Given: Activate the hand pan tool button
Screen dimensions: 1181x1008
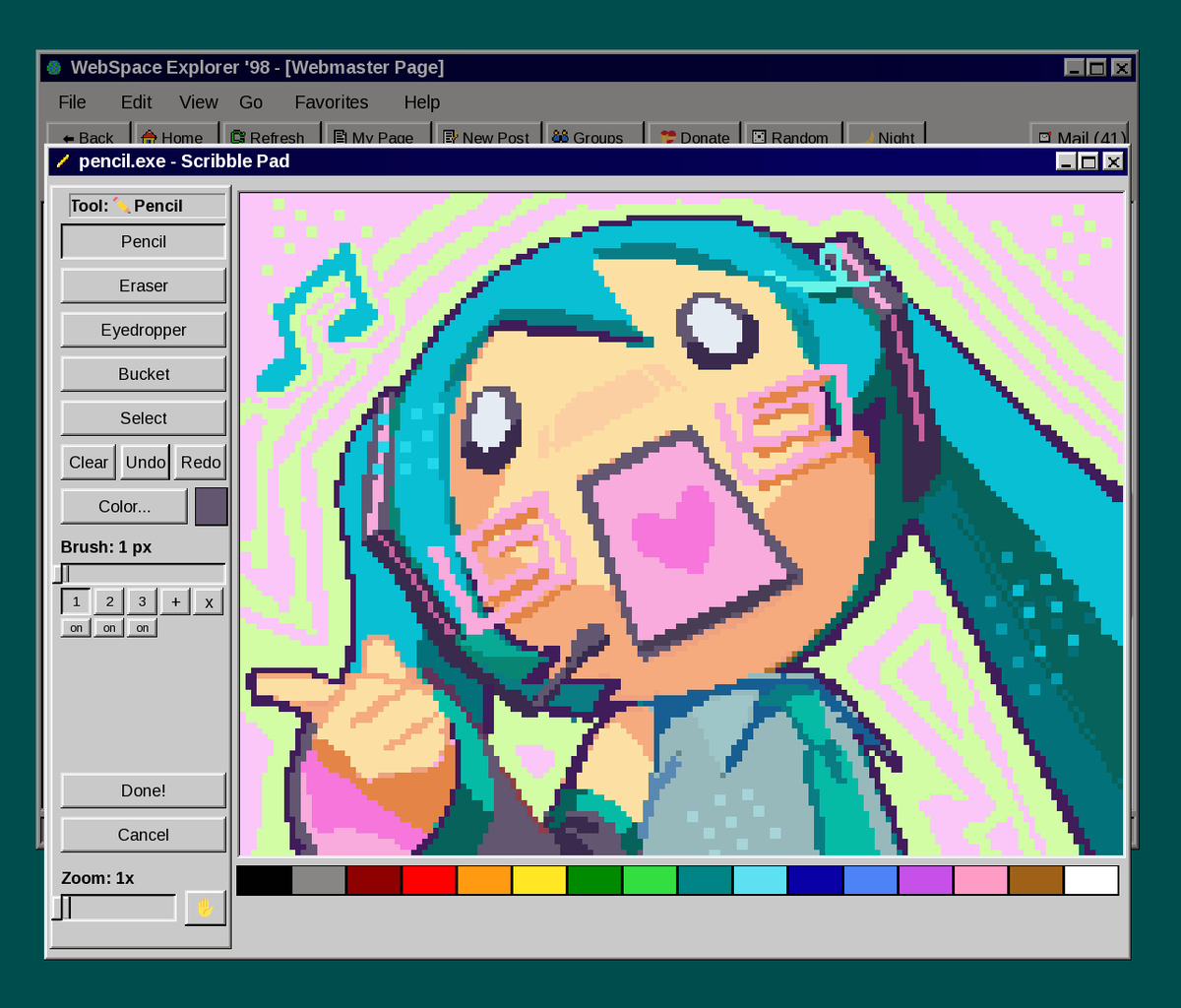Looking at the screenshot, I should tap(206, 908).
